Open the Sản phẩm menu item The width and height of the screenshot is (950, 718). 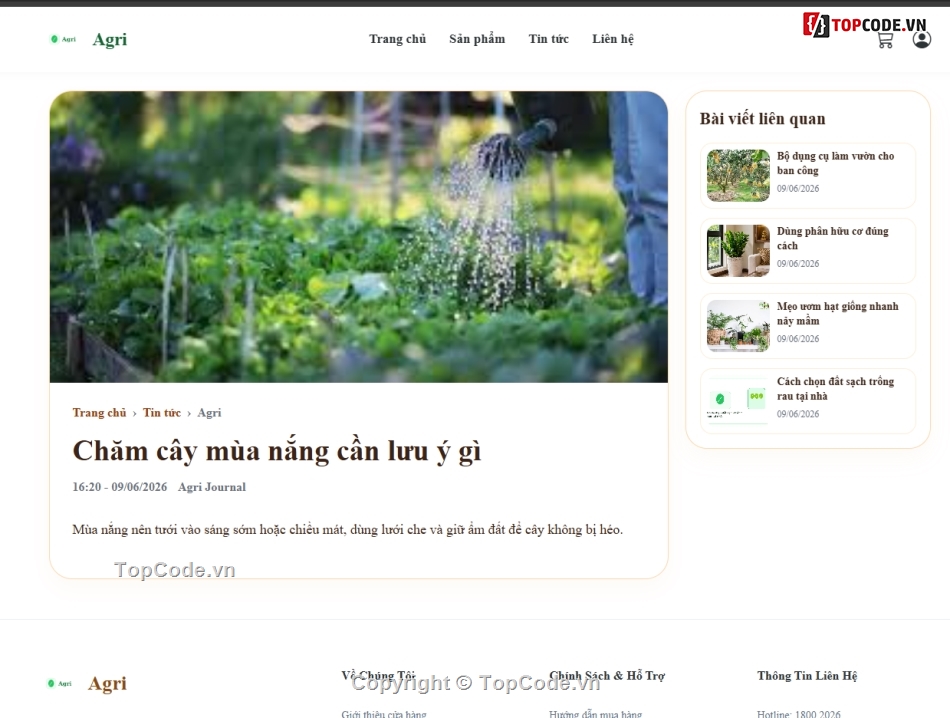click(x=477, y=39)
